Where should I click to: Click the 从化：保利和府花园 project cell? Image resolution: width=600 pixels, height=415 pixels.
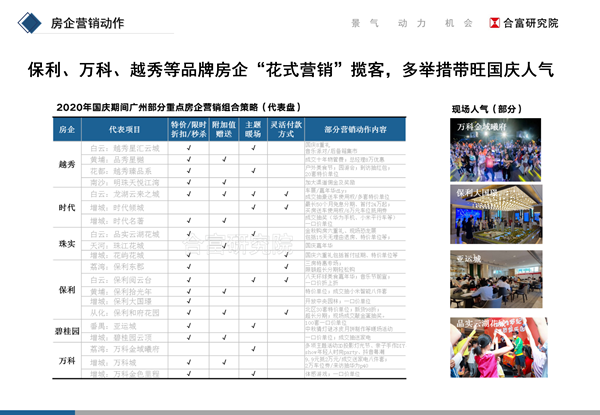[125, 313]
